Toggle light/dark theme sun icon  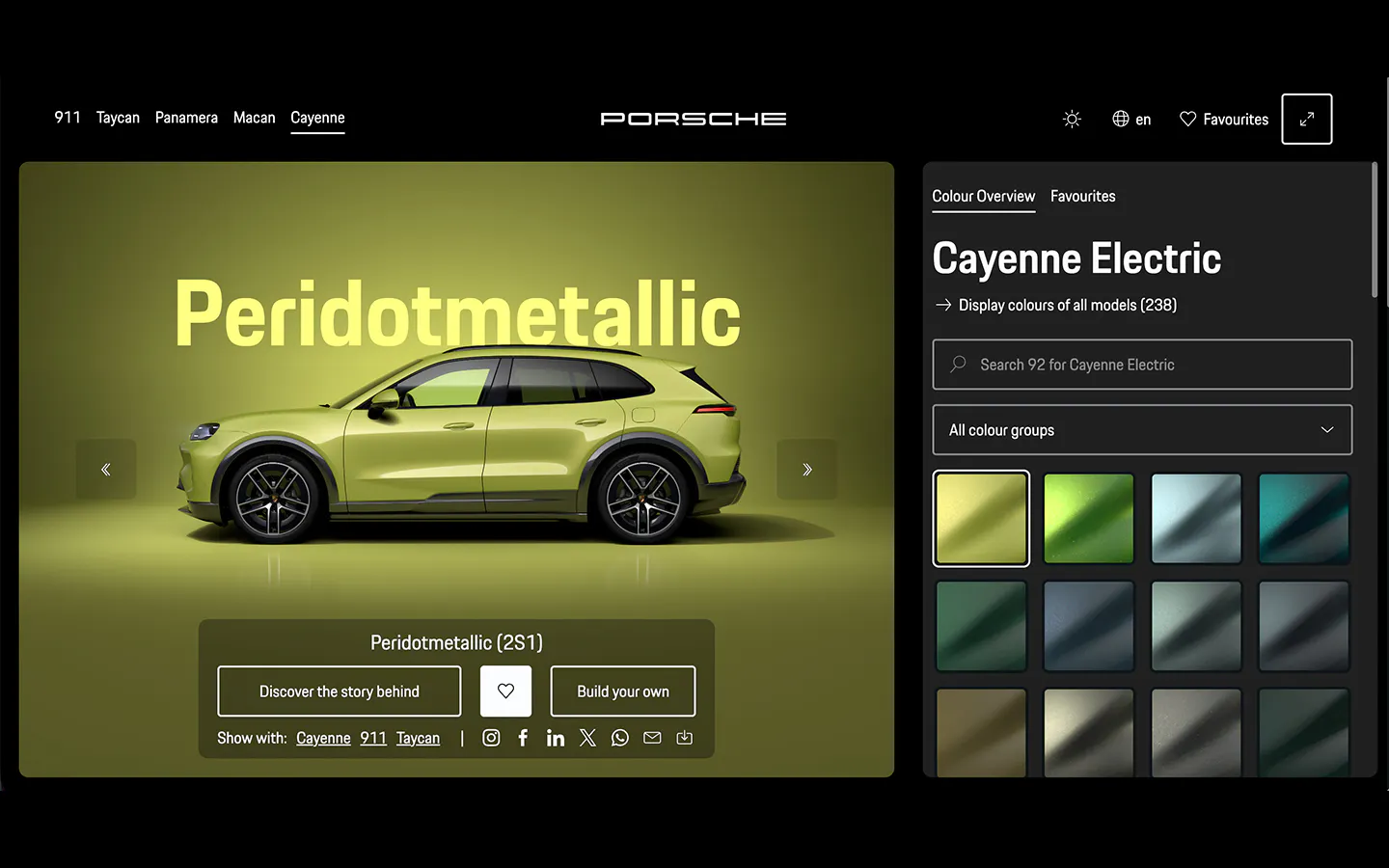point(1072,119)
